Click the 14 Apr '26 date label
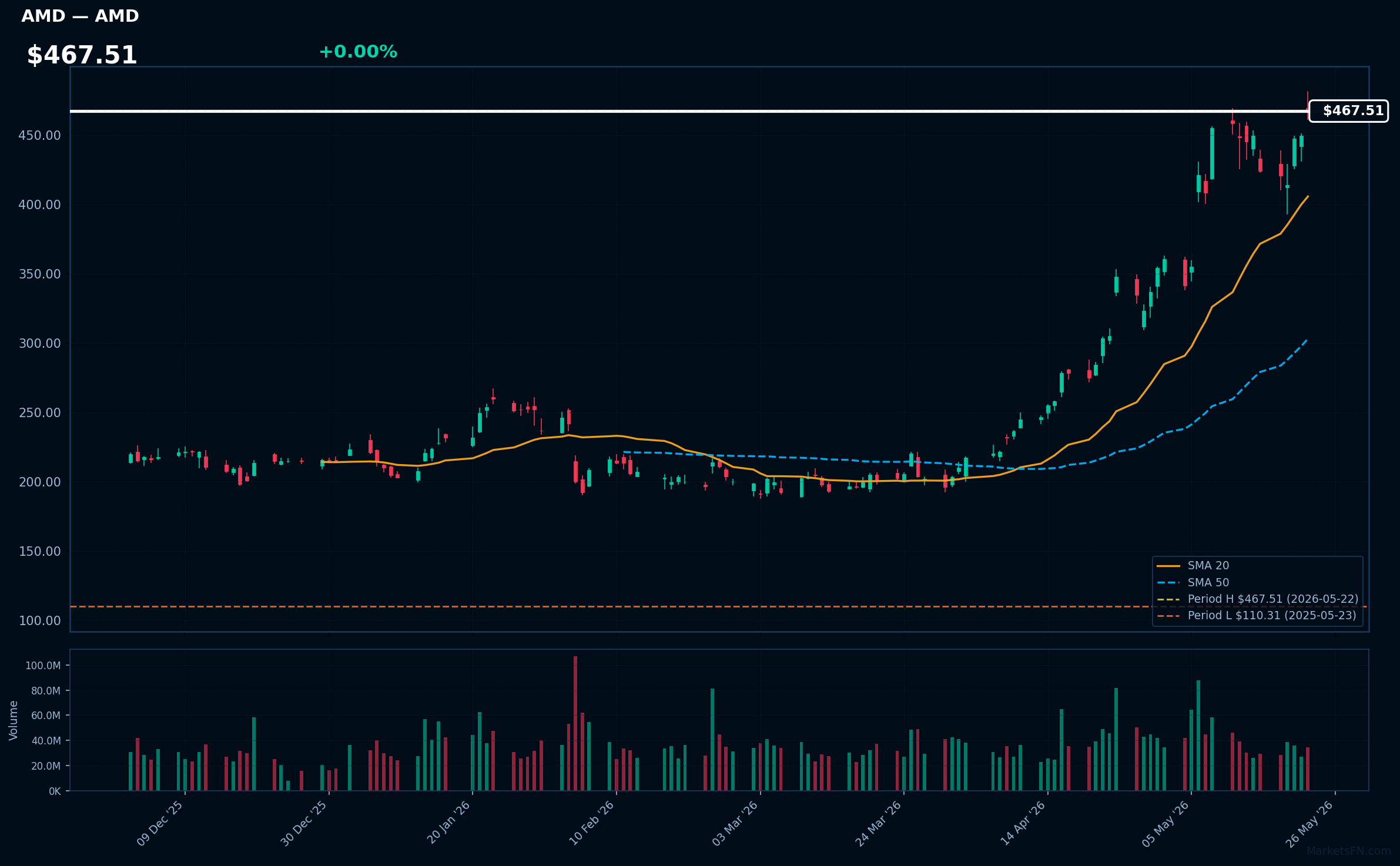Screen dimensions: 1400x866 tap(1023, 823)
